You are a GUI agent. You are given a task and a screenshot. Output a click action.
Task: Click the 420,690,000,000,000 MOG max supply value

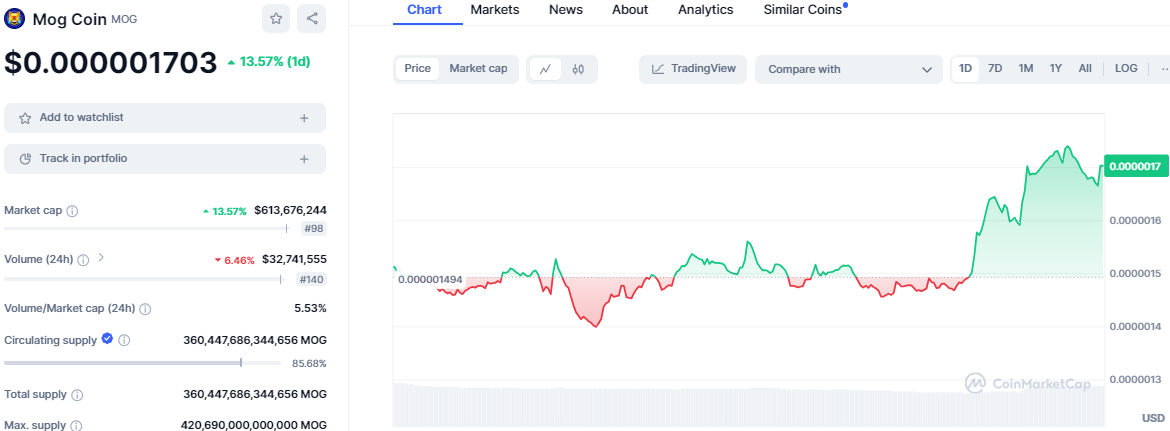click(x=254, y=425)
